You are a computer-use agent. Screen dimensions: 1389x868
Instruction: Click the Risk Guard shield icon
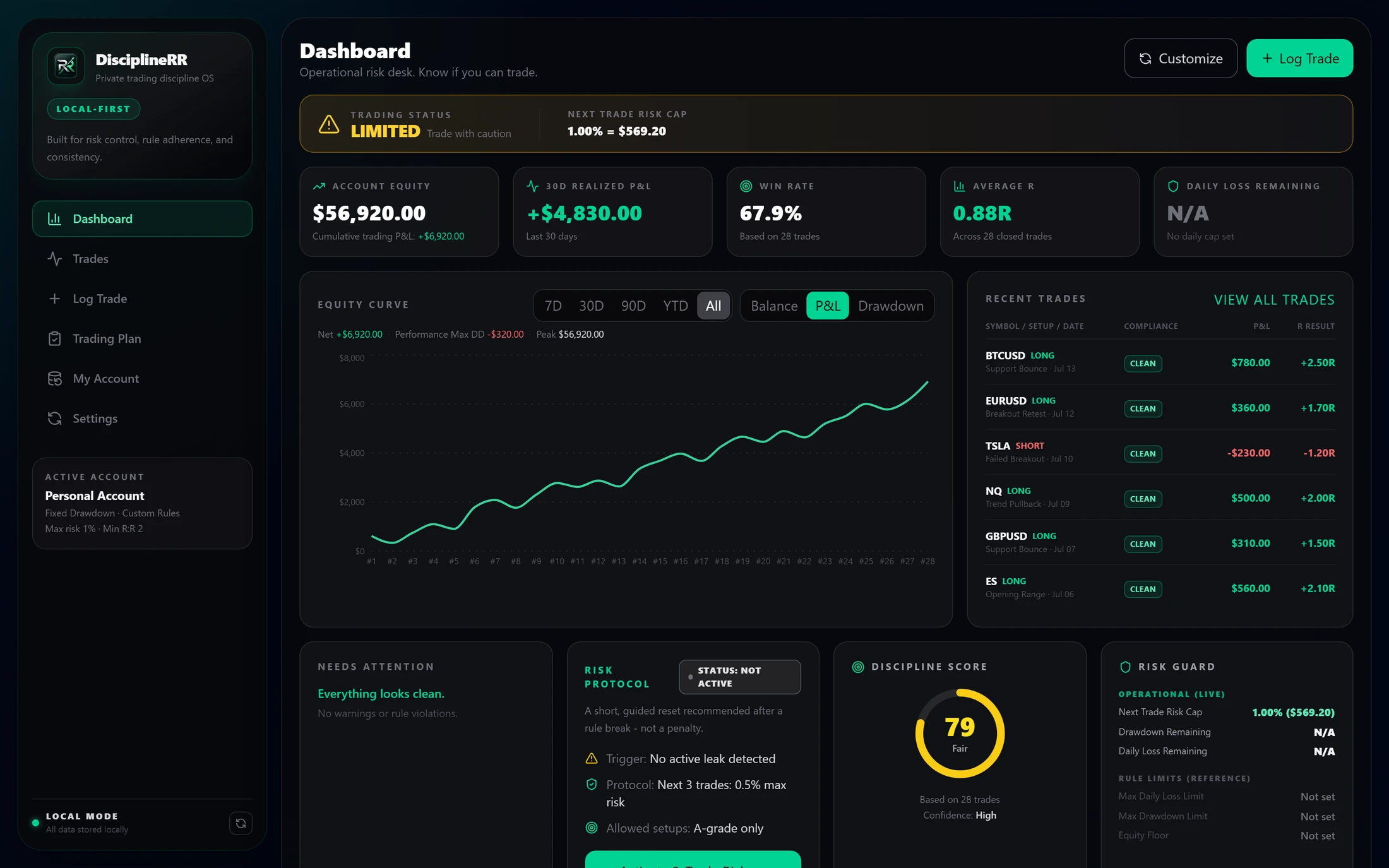pos(1125,667)
